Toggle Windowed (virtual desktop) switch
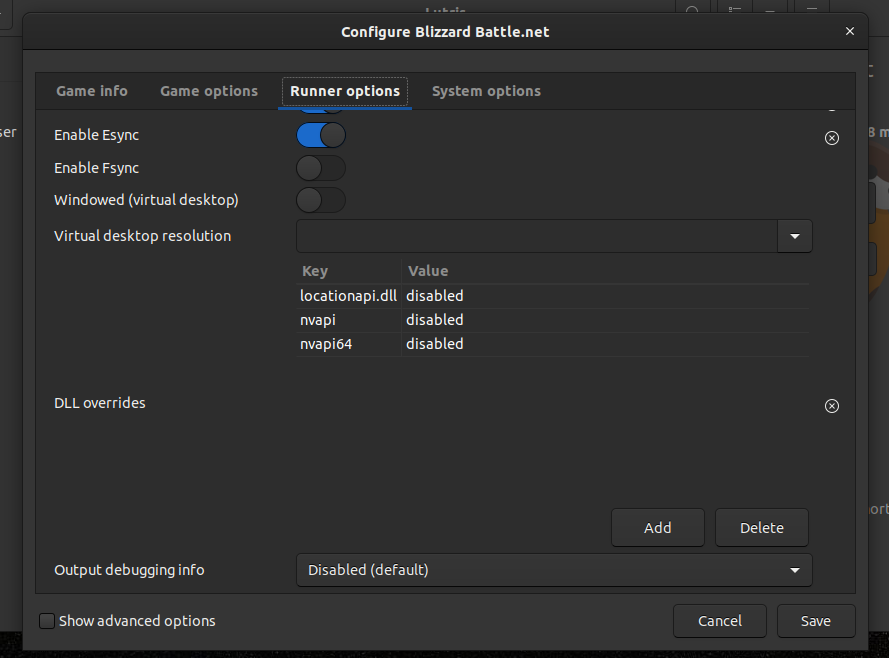889x658 pixels. [321, 200]
